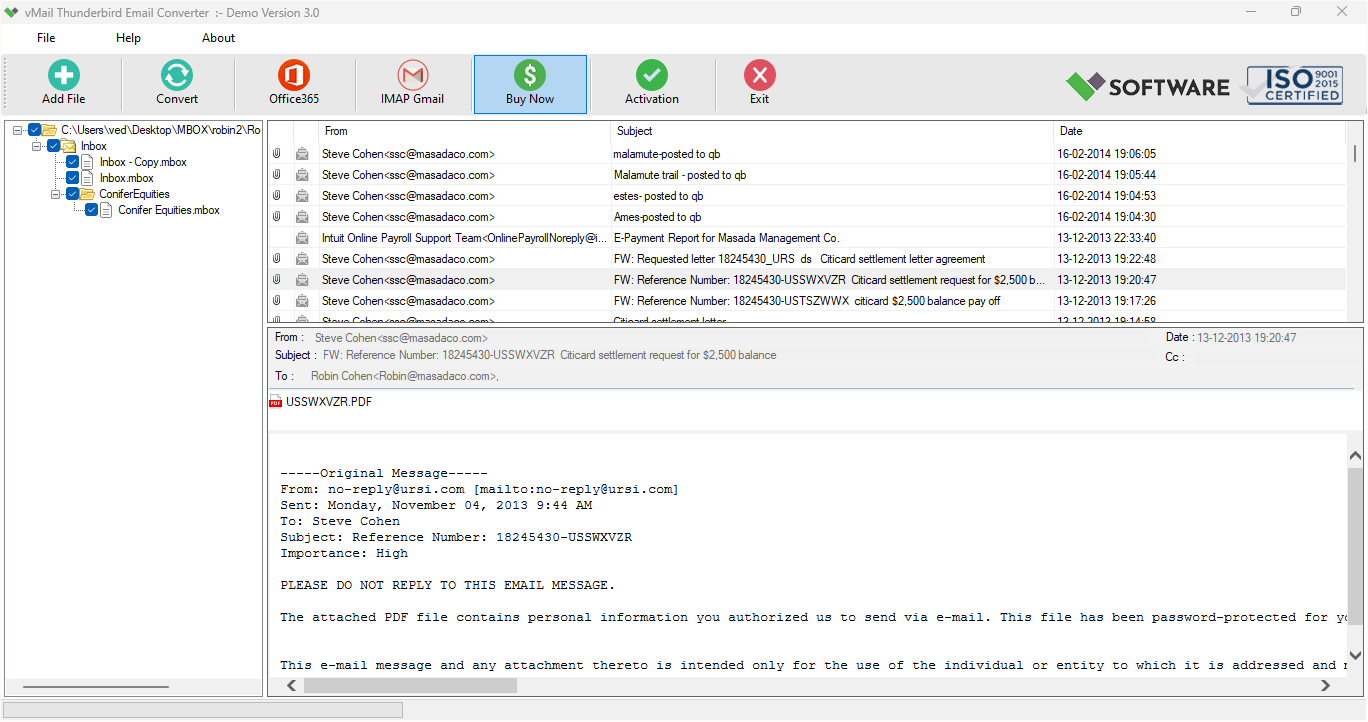Open the Help menu
The height and width of the screenshot is (722, 1368).
(128, 38)
